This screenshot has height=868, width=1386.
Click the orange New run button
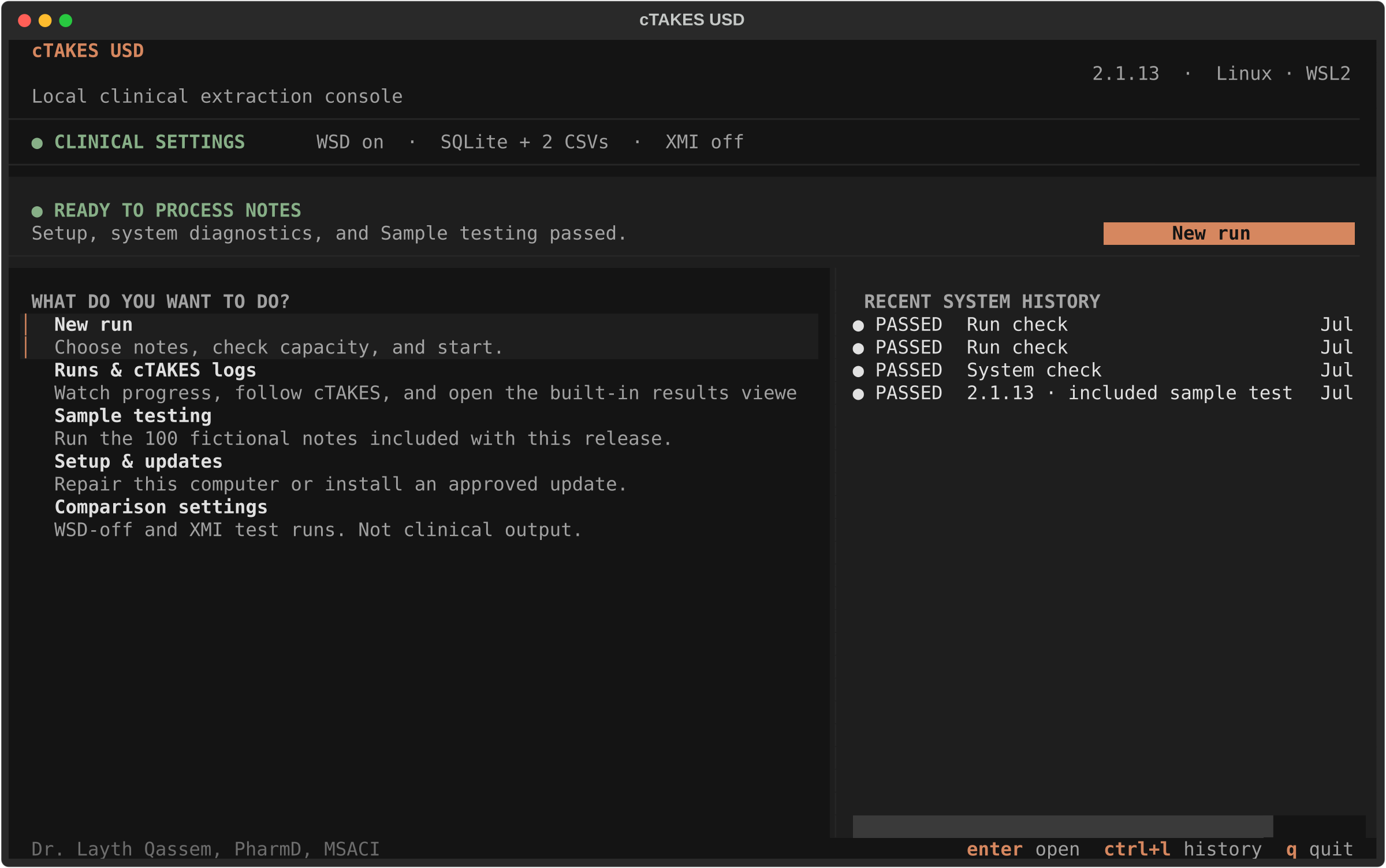(1229, 233)
